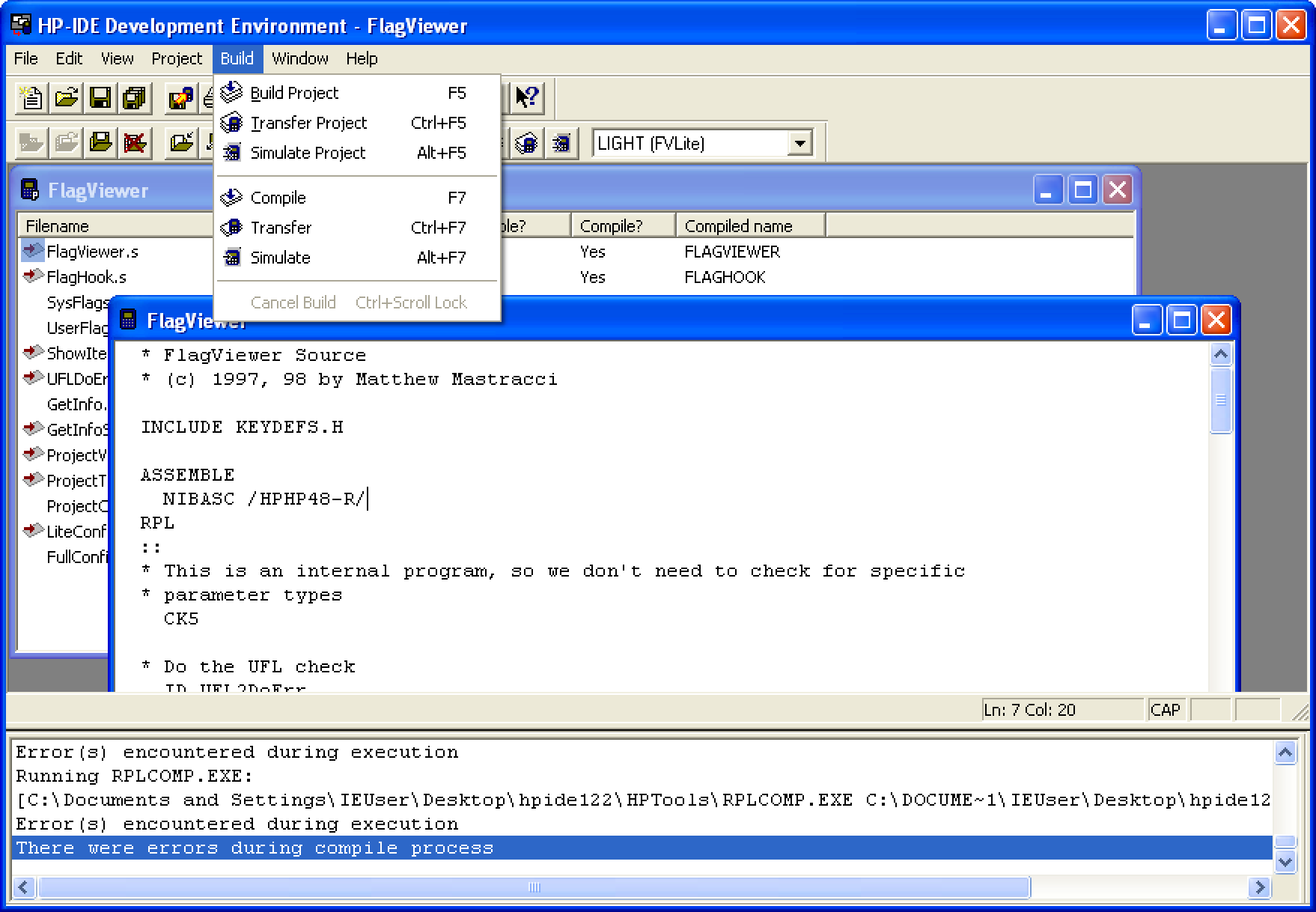Select FlagHook.s in the file list
Viewport: 1316px width, 912px height.
[86, 277]
